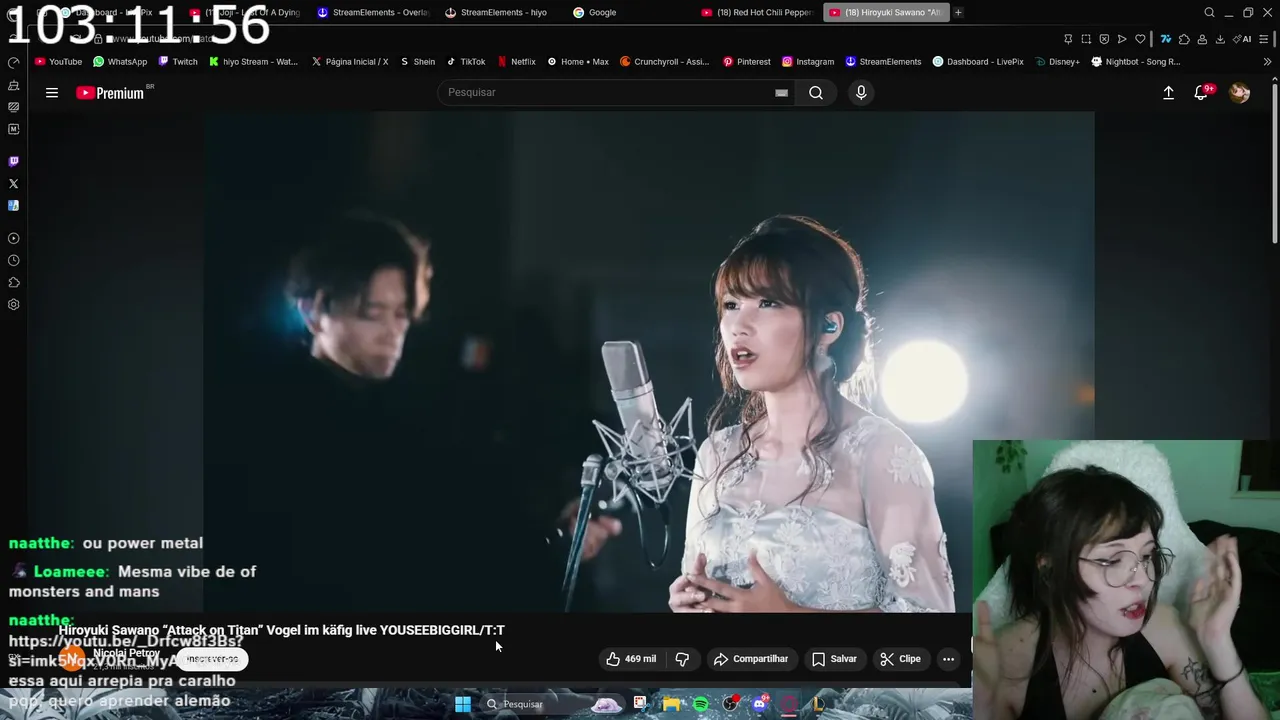Open browser extensions cube icon
Image resolution: width=1280 pixels, height=720 pixels.
[x=1184, y=39]
